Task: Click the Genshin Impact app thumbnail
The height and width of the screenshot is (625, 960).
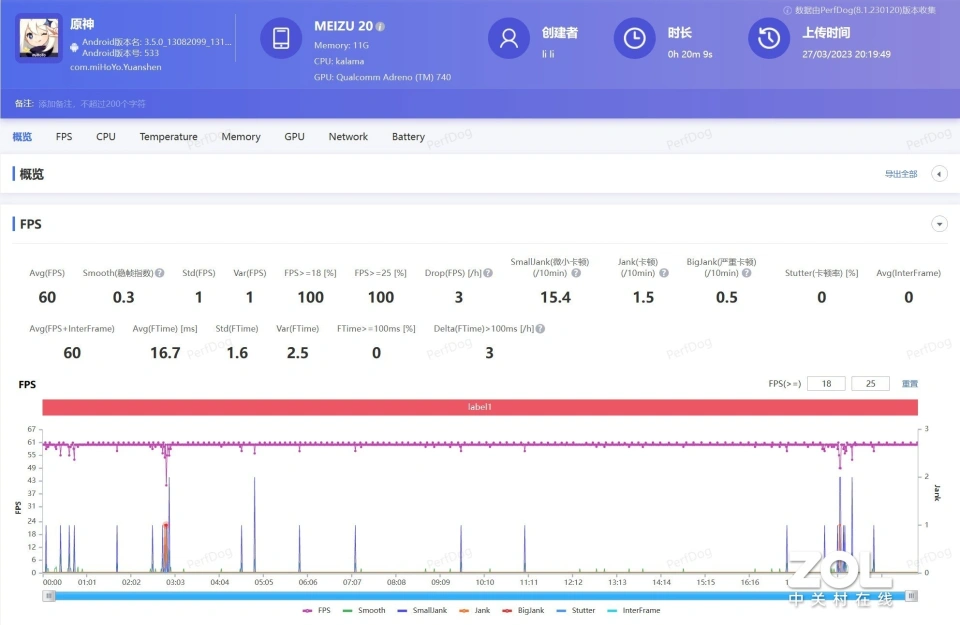Action: (38, 39)
